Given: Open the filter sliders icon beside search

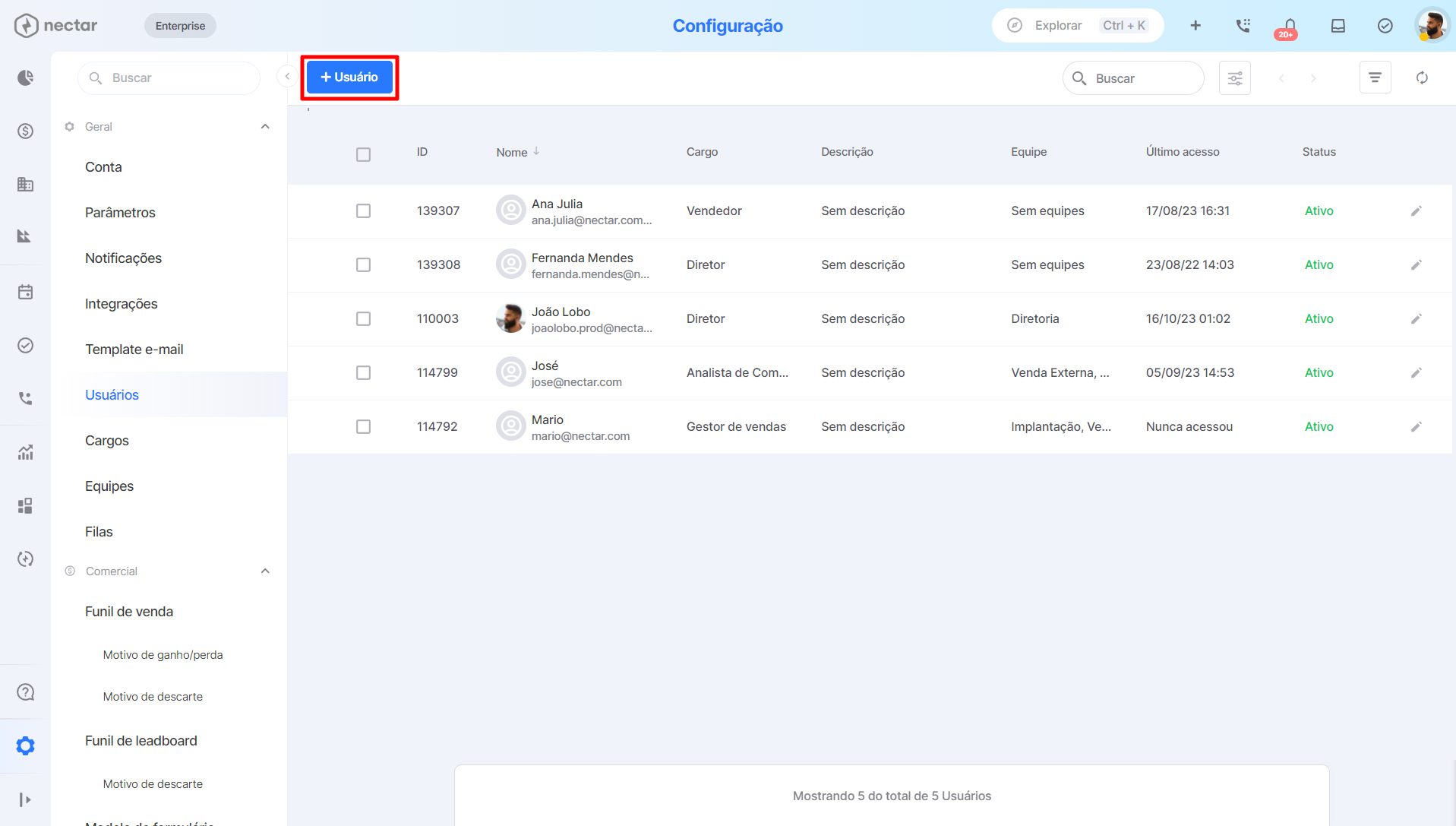Looking at the screenshot, I should click(1235, 78).
